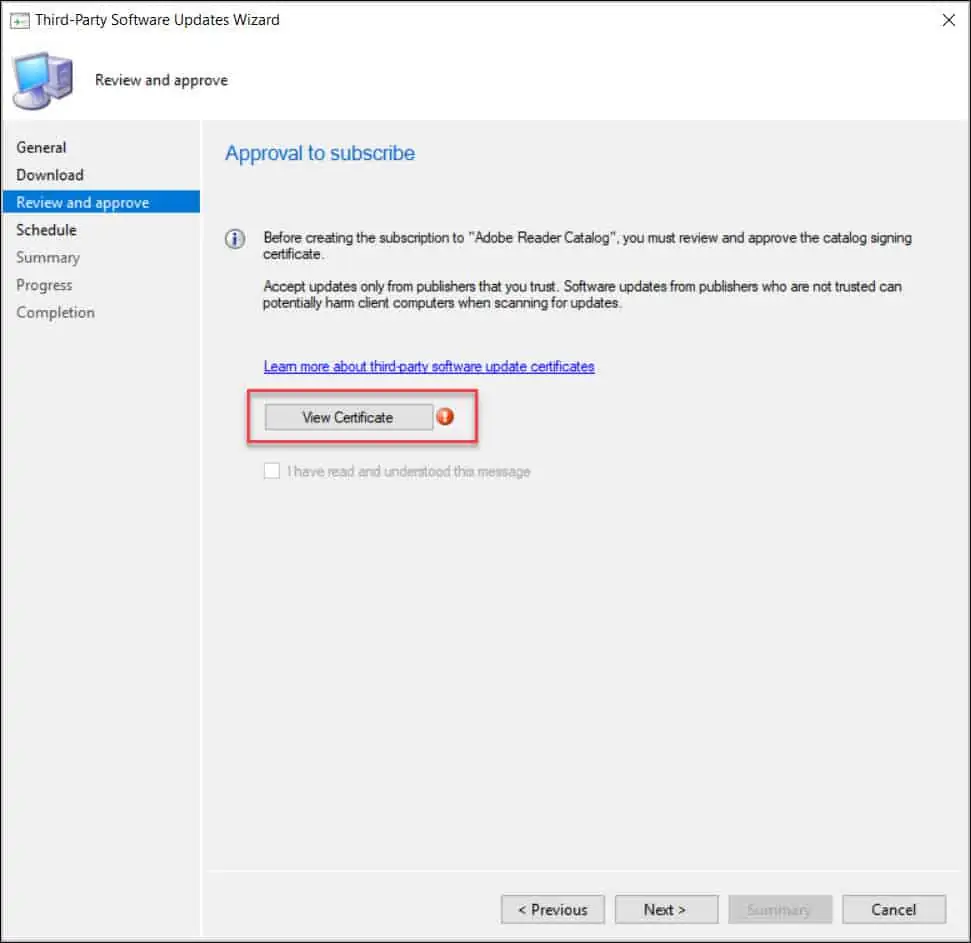
Task: Click the red warning icon beside View Certificate
Action: [445, 417]
